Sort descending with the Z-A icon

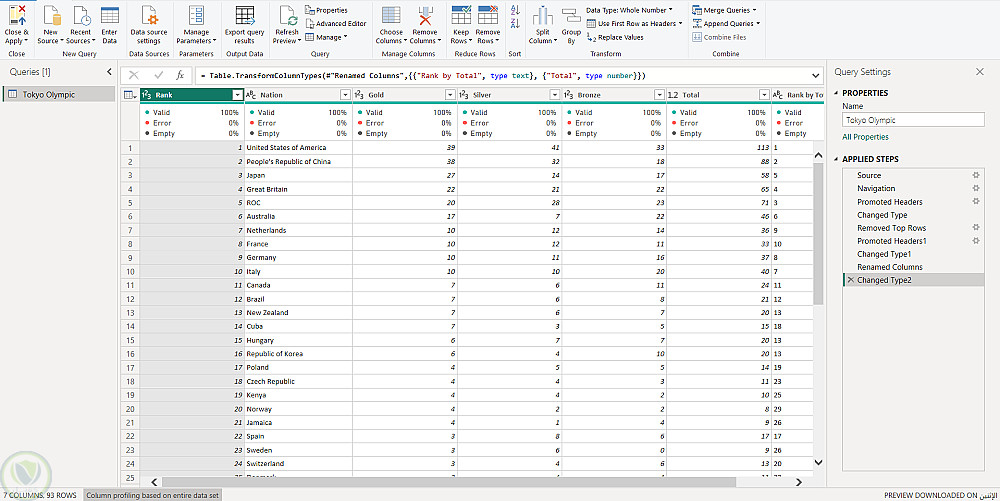515,24
